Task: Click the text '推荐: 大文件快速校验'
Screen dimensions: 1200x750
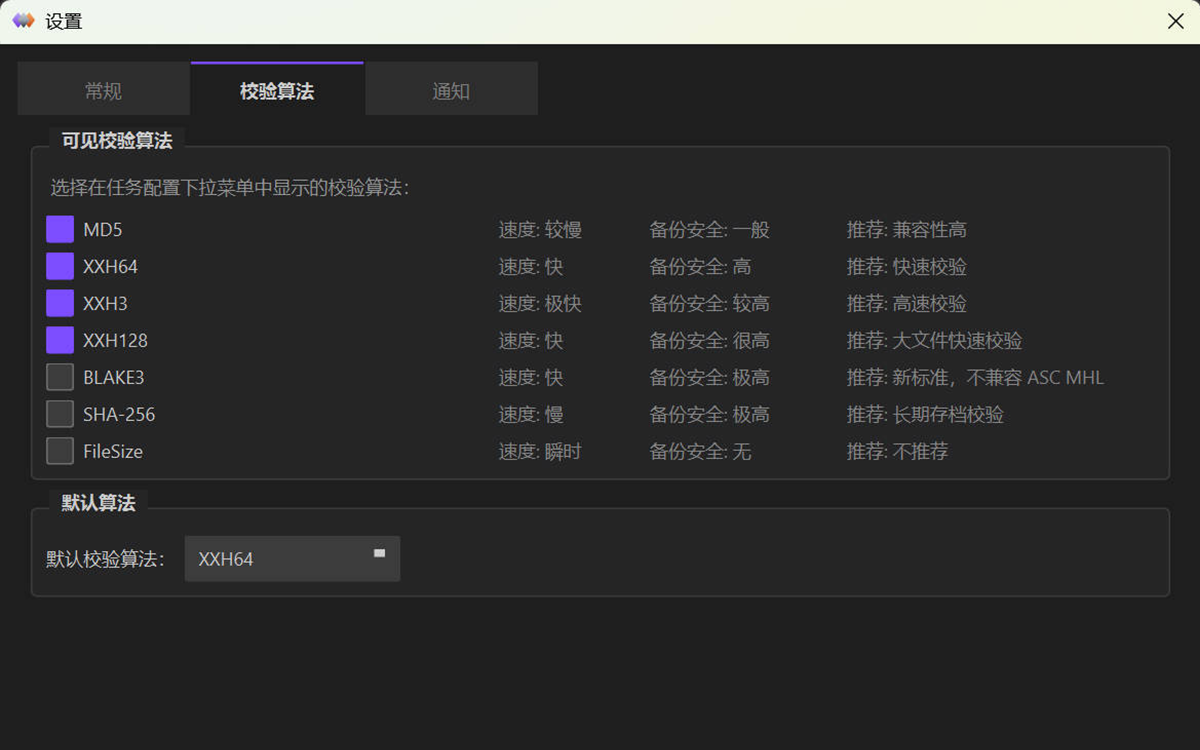Action: pyautogui.click(x=935, y=341)
